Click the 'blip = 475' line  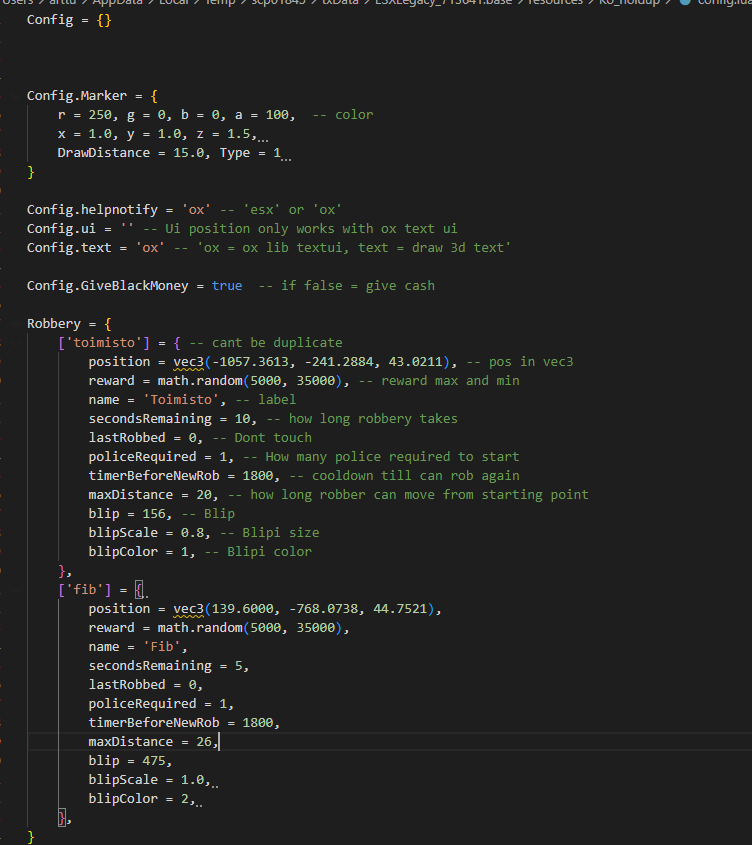tap(130, 761)
